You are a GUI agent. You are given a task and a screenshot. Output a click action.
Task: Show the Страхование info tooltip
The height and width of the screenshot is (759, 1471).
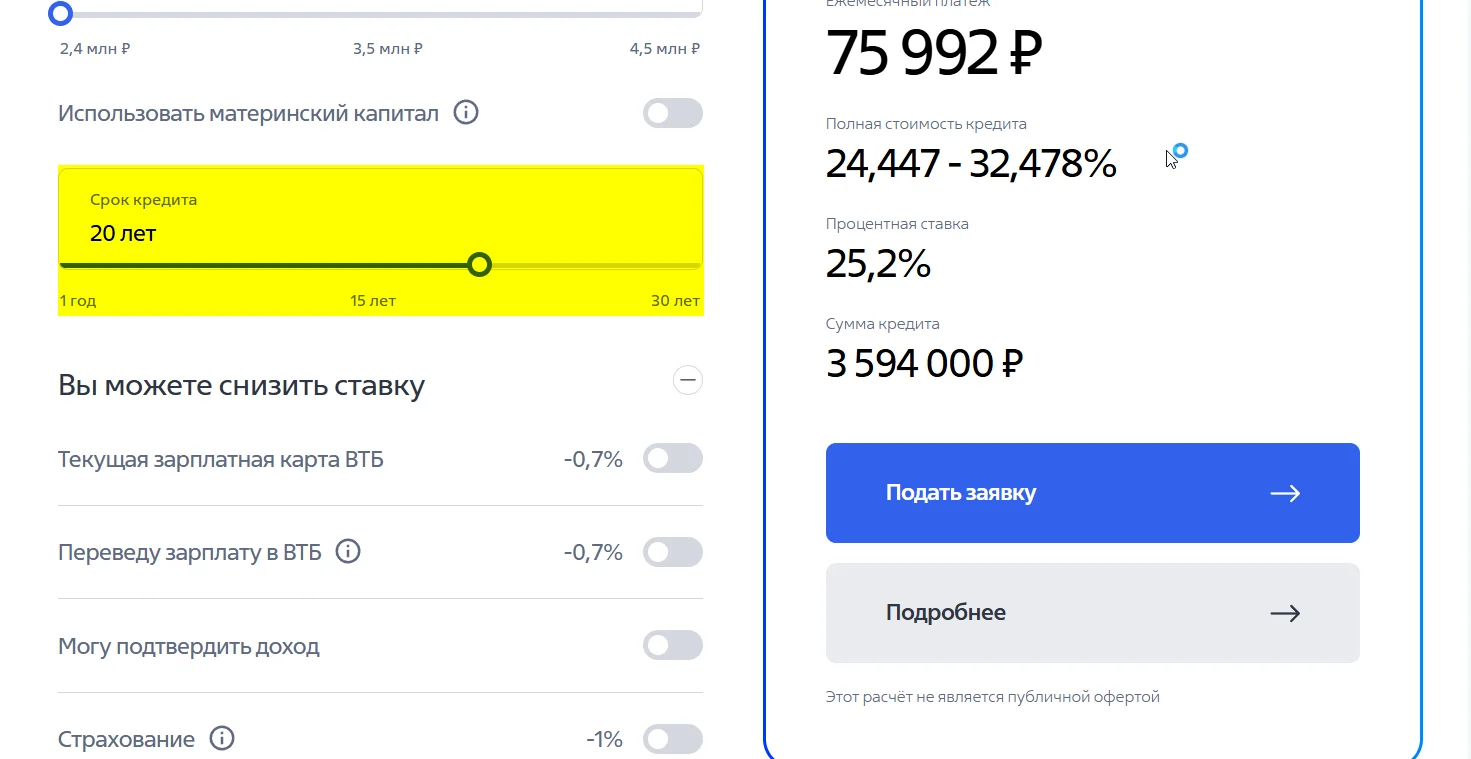pos(222,739)
